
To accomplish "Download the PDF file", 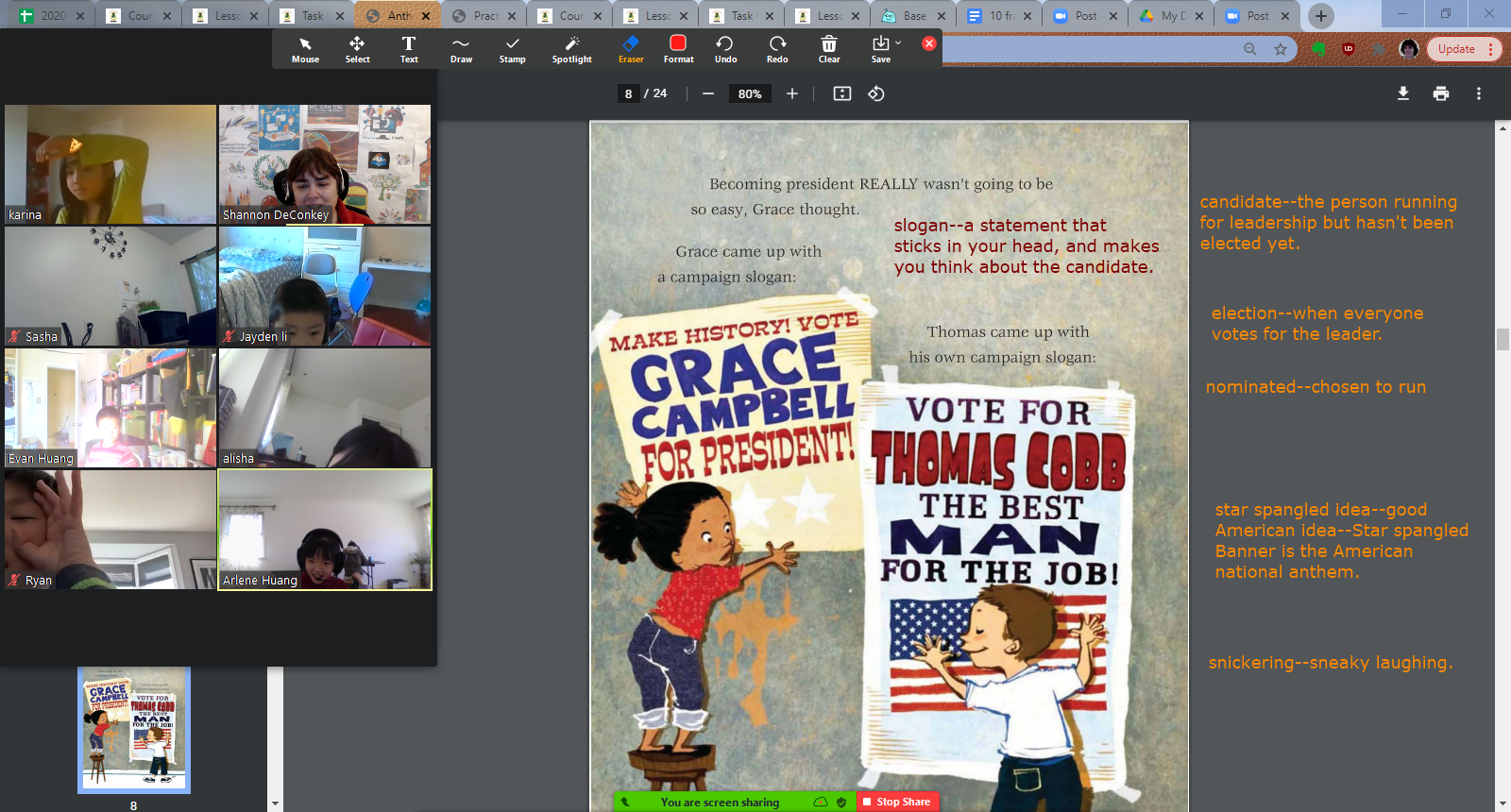I will coord(1403,93).
